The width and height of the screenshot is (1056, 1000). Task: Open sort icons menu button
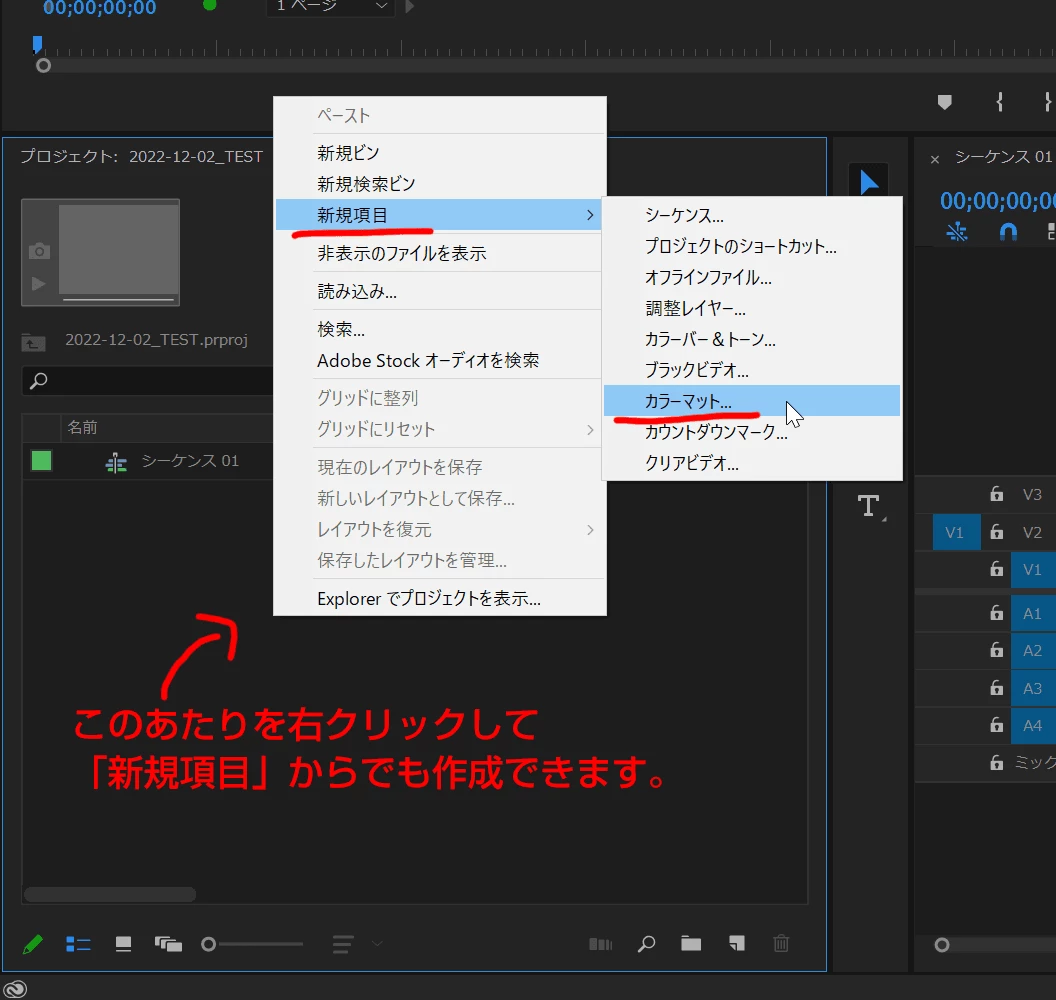click(x=343, y=944)
